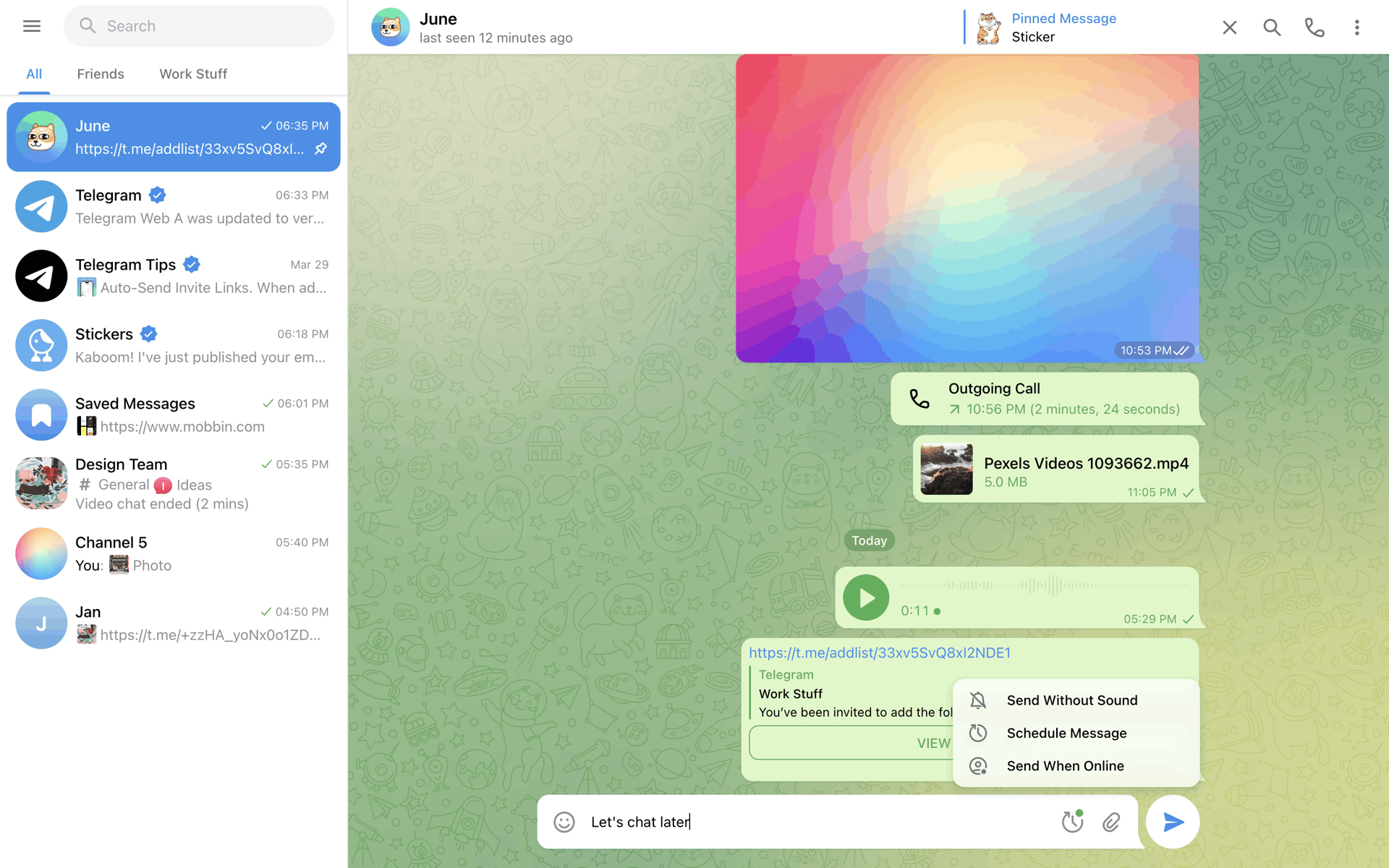Click the Telegram Tips verified badge
The width and height of the screenshot is (1389, 868).
[x=192, y=265]
